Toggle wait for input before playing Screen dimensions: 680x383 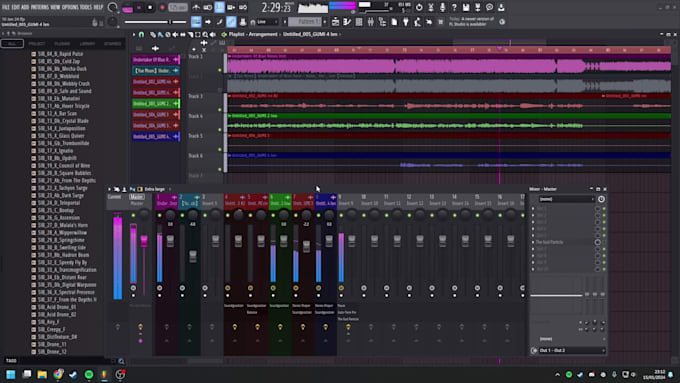(x=208, y=7)
